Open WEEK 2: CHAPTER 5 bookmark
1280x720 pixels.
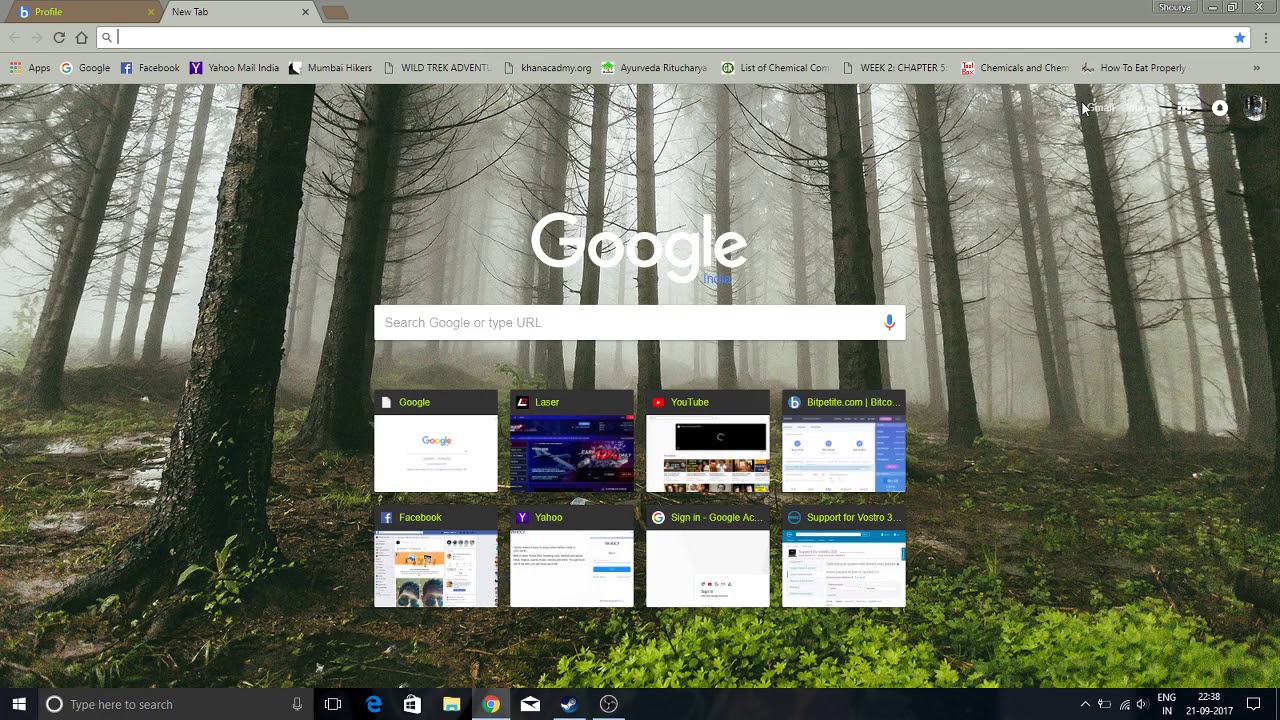(895, 68)
